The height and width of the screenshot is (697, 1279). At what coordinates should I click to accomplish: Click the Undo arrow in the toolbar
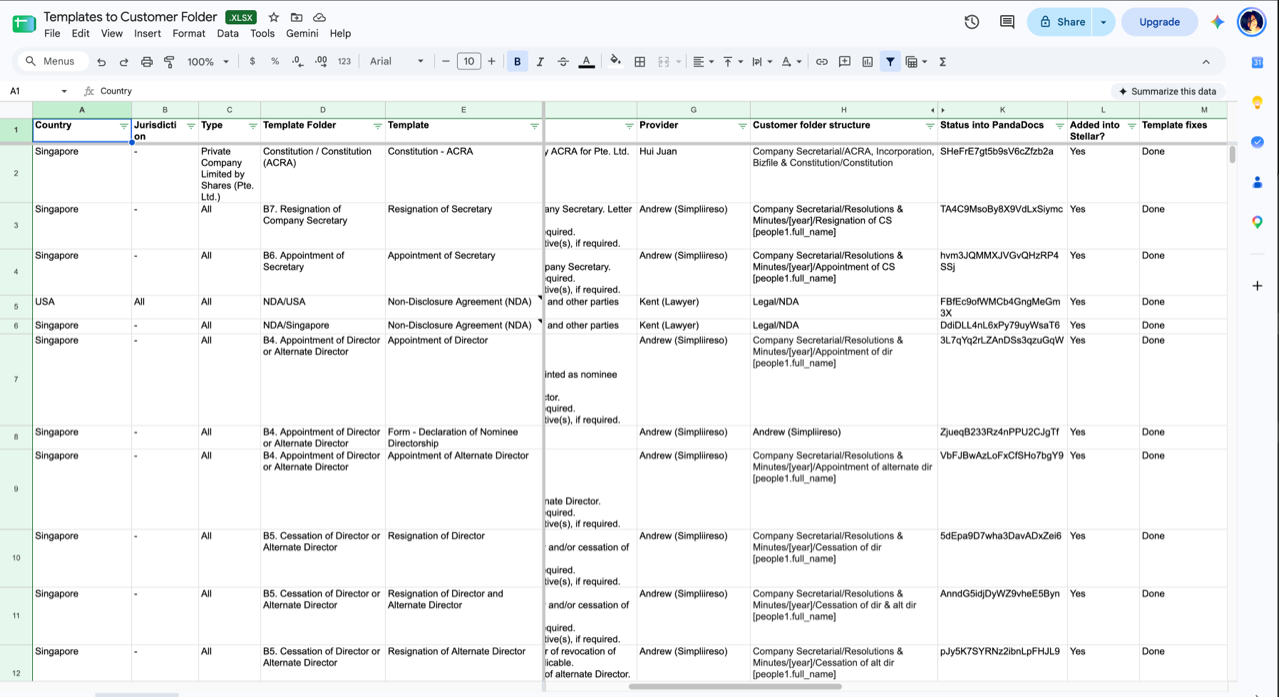coord(101,62)
